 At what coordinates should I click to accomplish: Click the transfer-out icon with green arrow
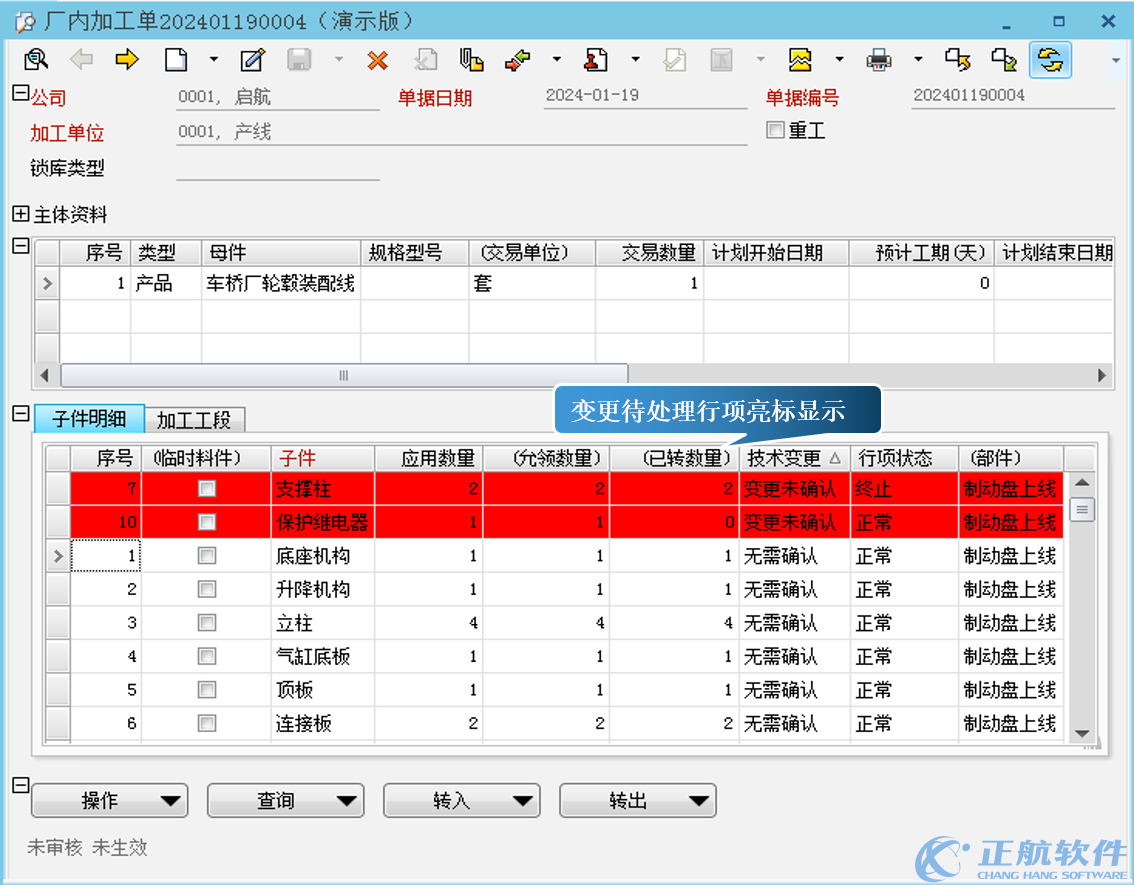(1004, 59)
